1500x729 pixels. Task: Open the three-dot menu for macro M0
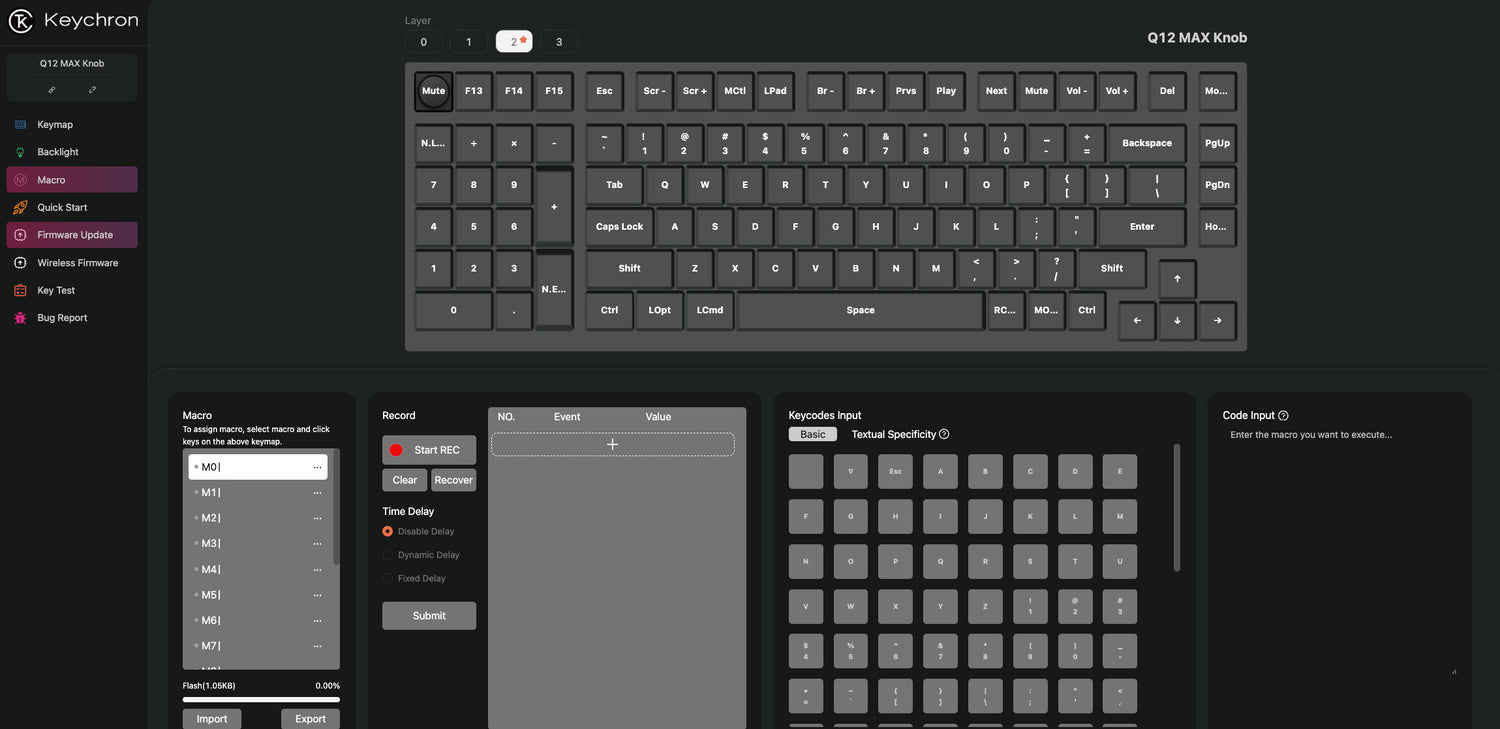[x=317, y=467]
